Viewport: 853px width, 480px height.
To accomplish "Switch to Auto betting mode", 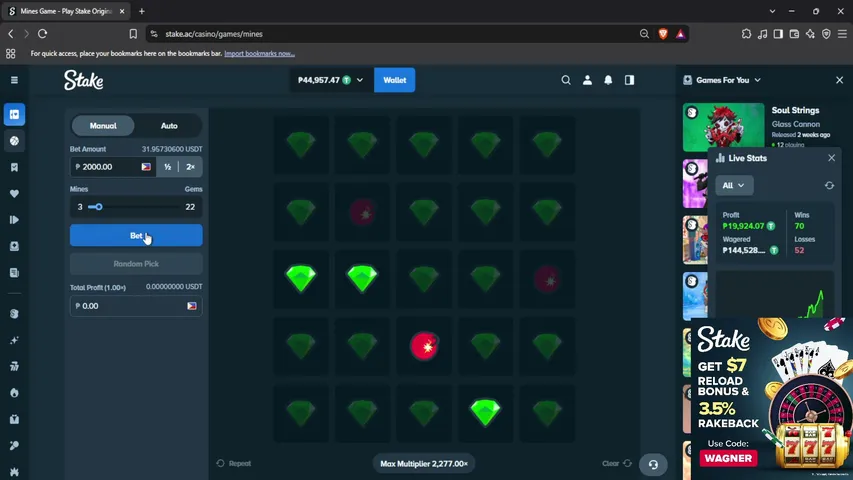I will pyautogui.click(x=169, y=126).
